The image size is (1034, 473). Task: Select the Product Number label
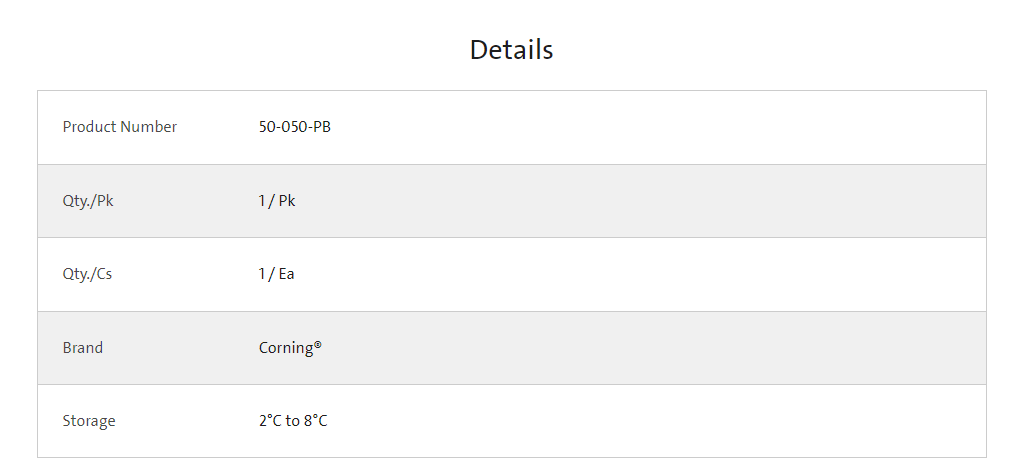pos(119,127)
